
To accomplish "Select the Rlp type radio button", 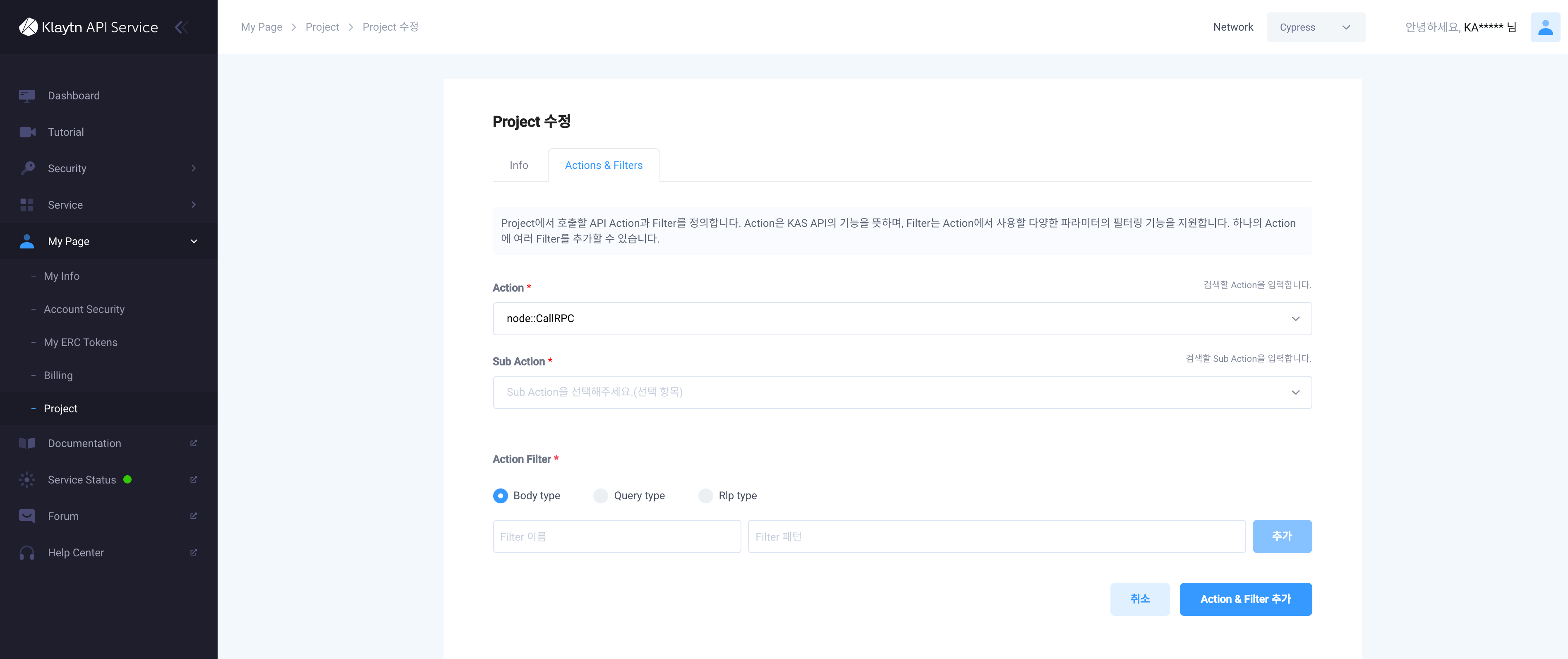I will [705, 495].
